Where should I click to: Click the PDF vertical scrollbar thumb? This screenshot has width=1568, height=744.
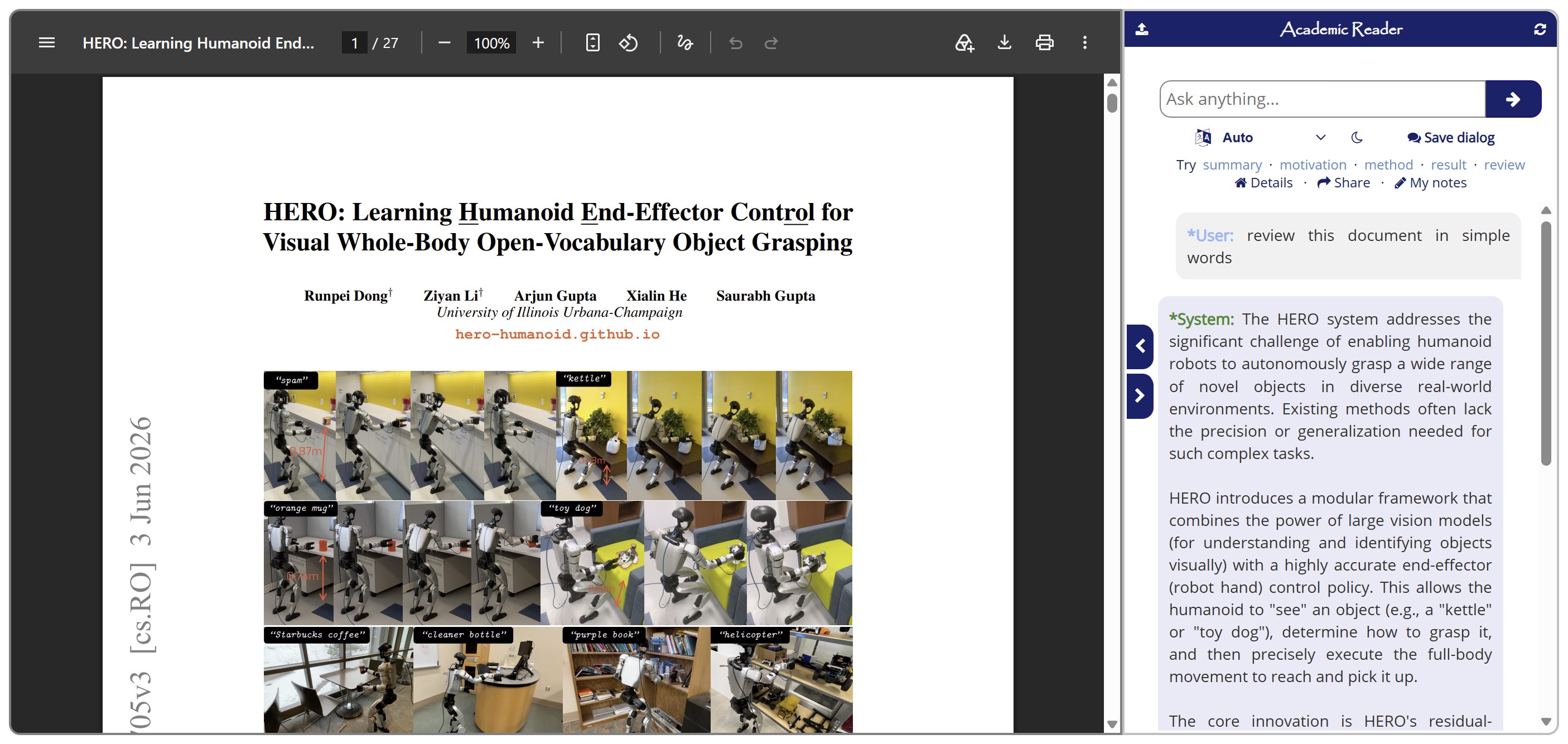[1112, 102]
